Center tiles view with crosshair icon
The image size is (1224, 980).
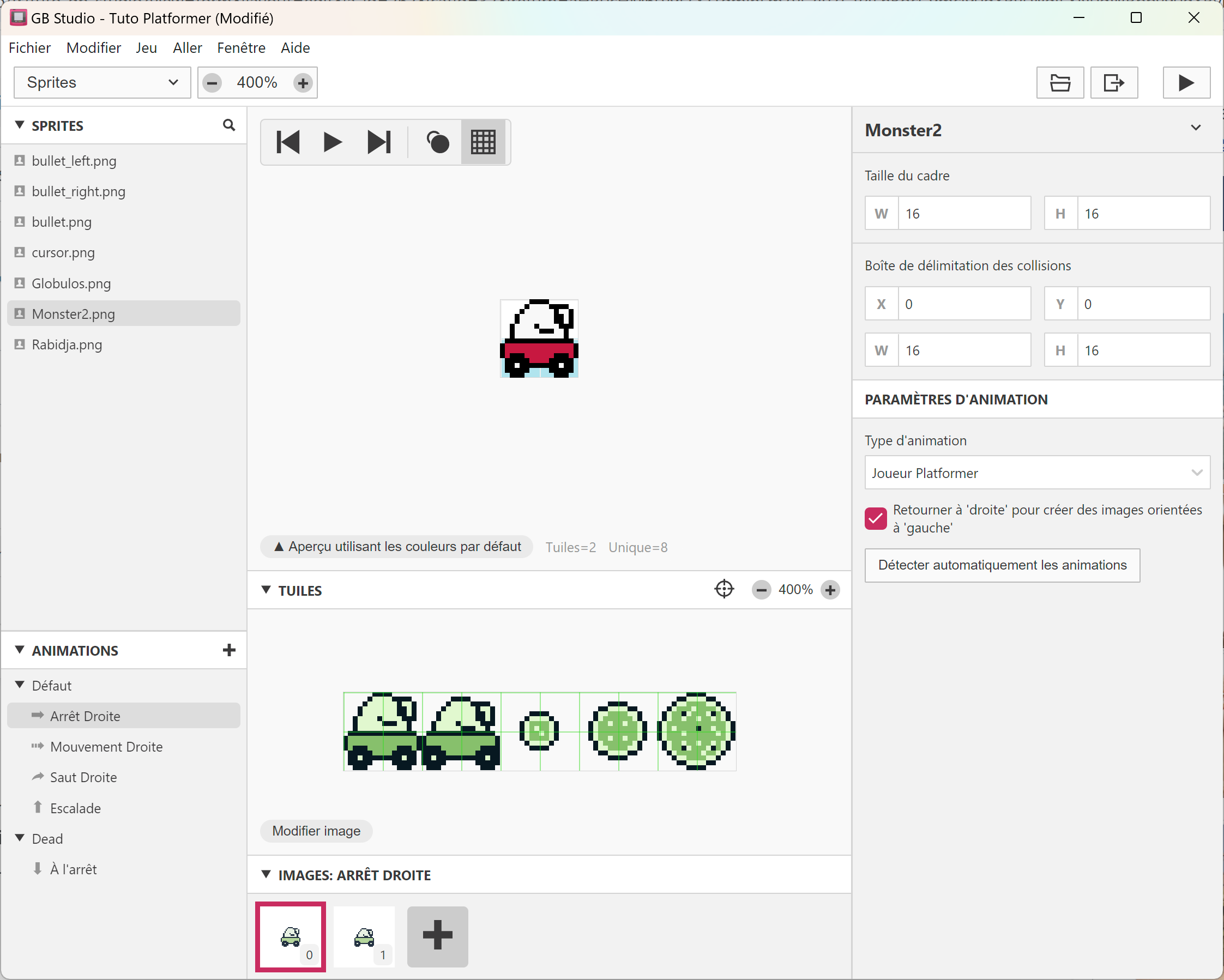click(x=724, y=590)
